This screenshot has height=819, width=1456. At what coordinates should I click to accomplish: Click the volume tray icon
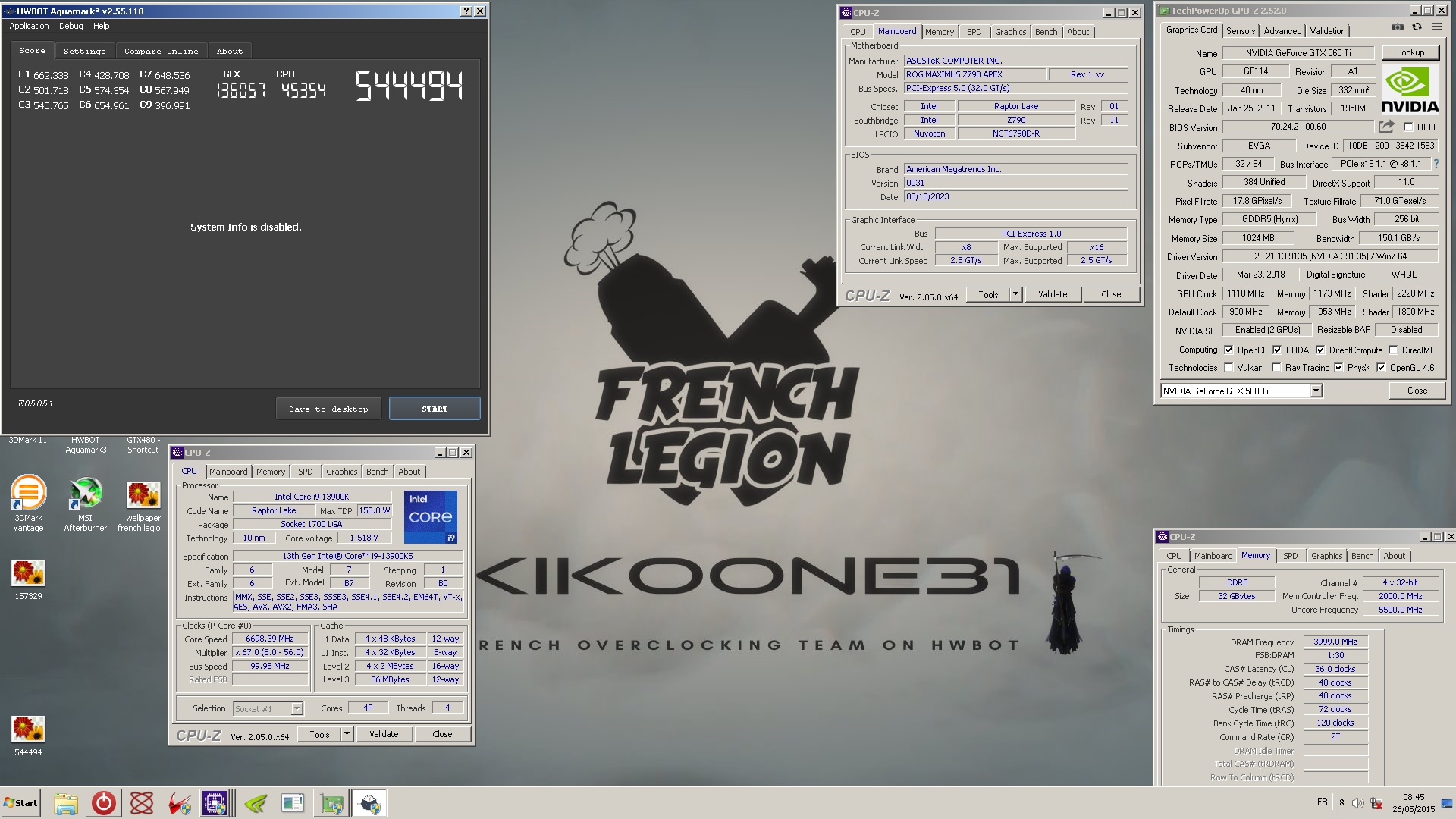[1357, 803]
